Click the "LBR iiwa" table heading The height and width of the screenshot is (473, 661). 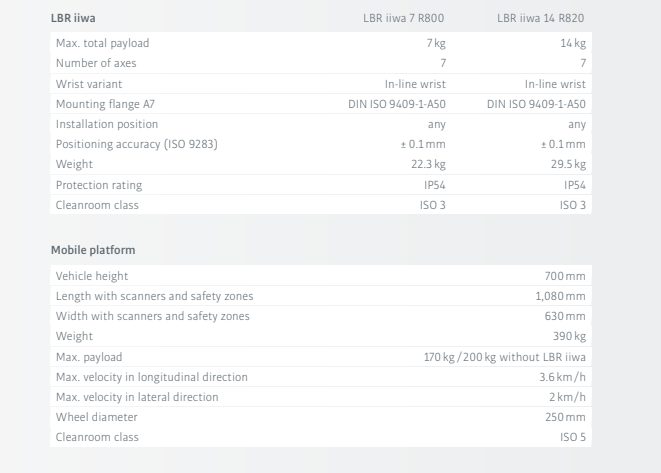point(74,19)
